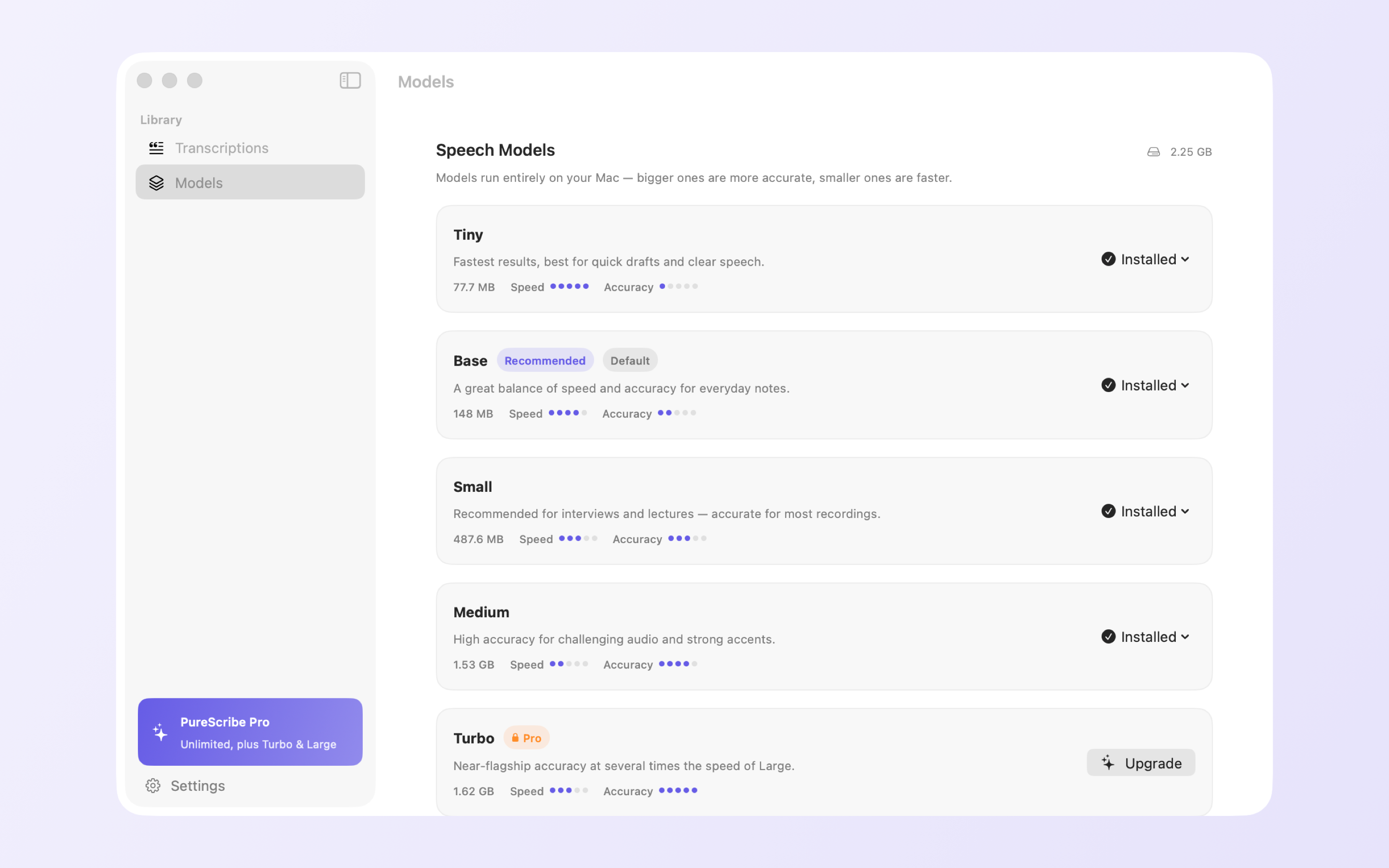This screenshot has width=1389, height=868.
Task: Click the Small speed rating dots
Action: (x=578, y=539)
